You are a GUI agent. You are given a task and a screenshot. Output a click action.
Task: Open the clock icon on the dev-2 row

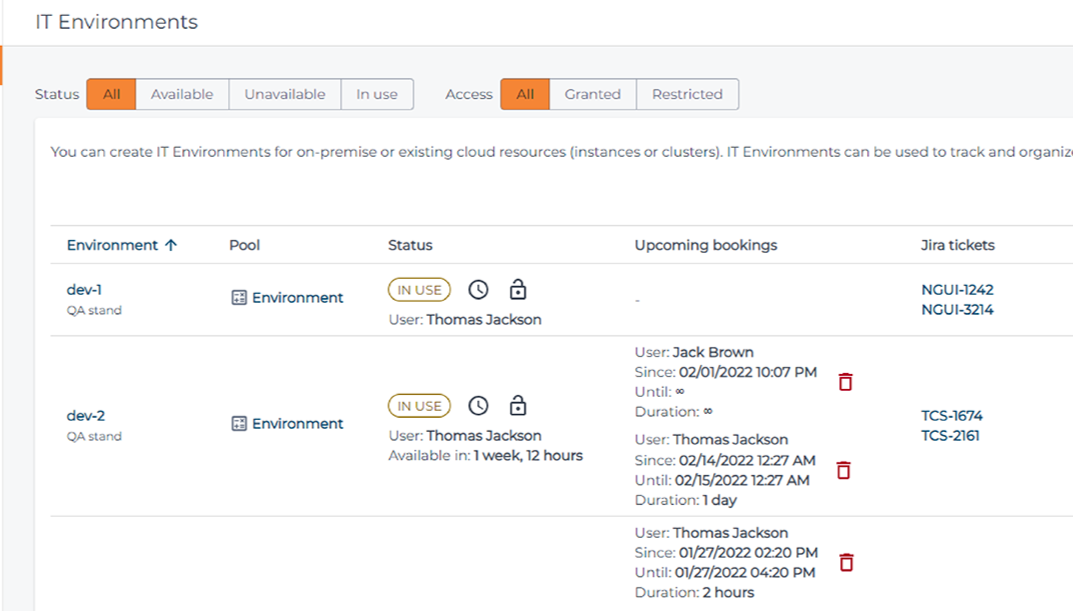coord(478,405)
